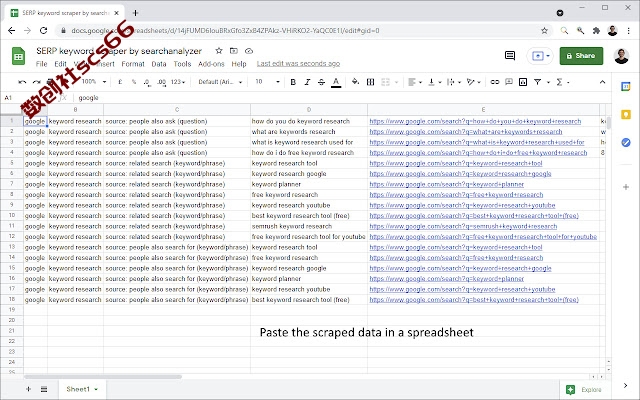The height and width of the screenshot is (400, 640).
Task: Star the spreadsheet document
Action: coord(219,51)
